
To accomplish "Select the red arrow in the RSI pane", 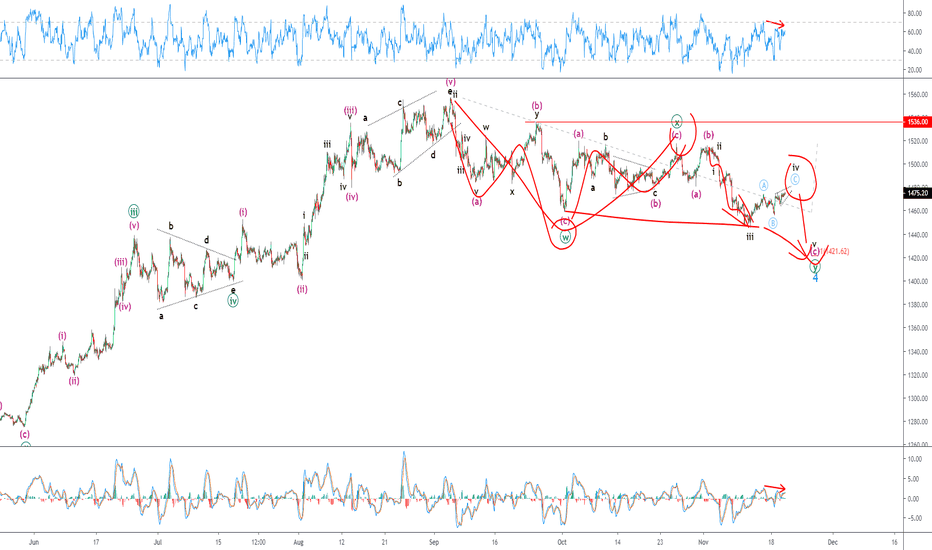I will coord(775,24).
